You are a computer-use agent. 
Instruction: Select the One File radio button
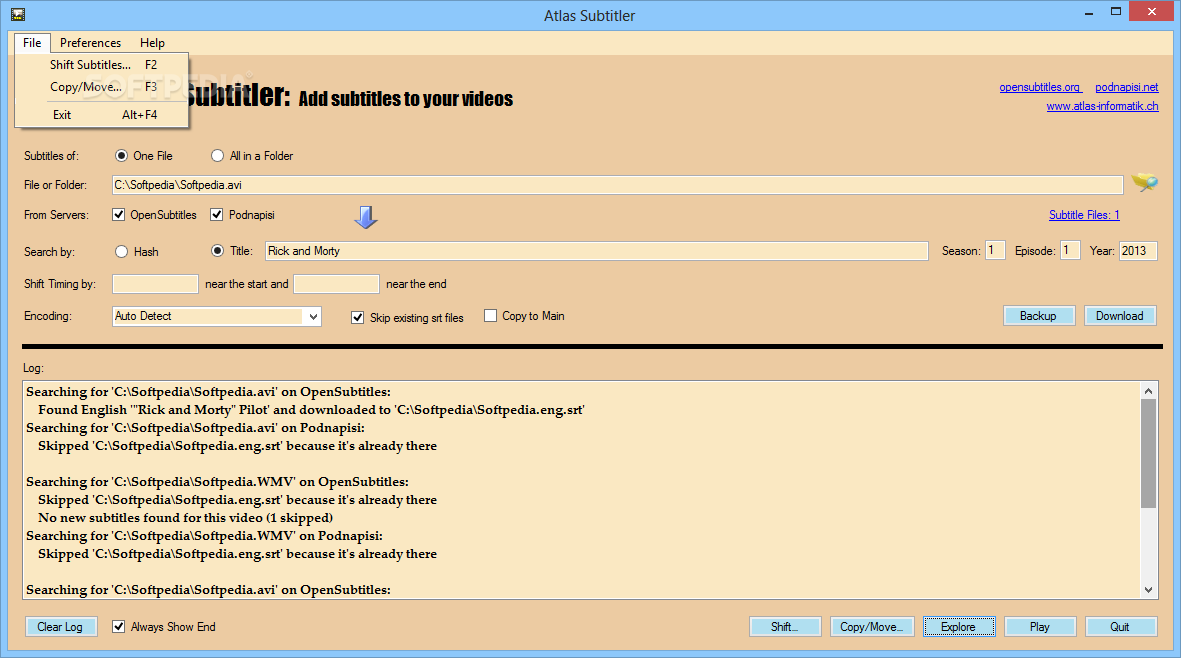click(121, 156)
